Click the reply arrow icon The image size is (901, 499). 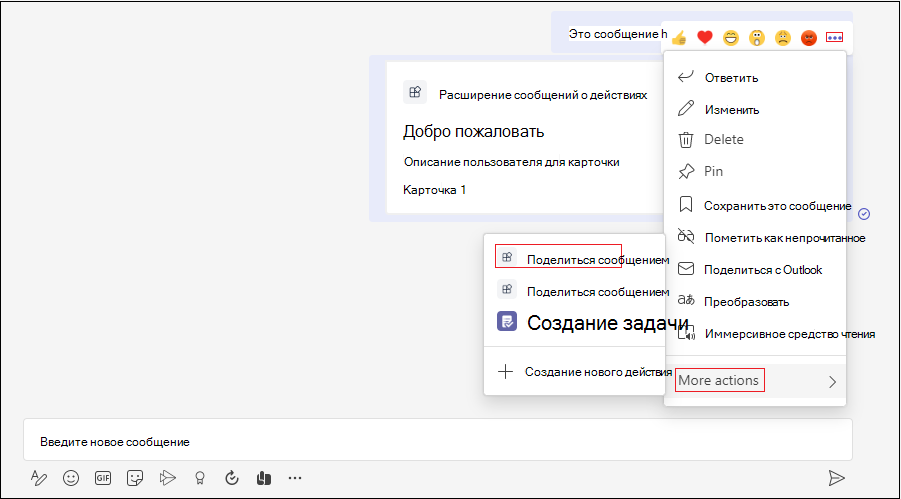click(x=686, y=77)
